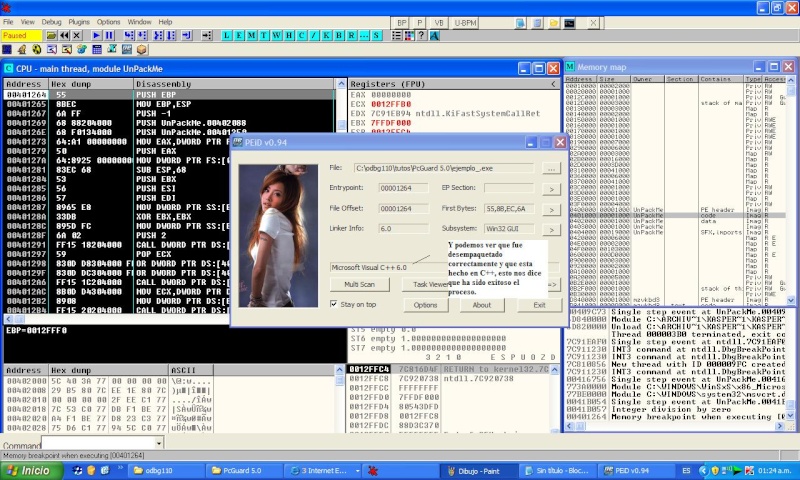The image size is (800, 480).
Task: Click the Step into toolbar icon
Action: (129, 35)
